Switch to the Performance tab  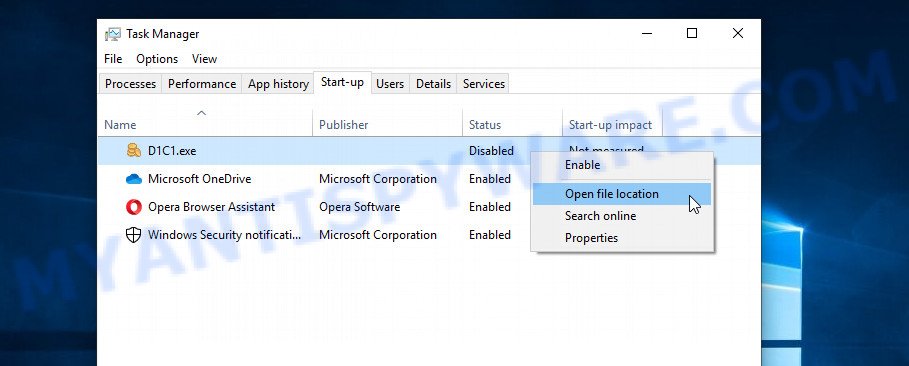[202, 84]
